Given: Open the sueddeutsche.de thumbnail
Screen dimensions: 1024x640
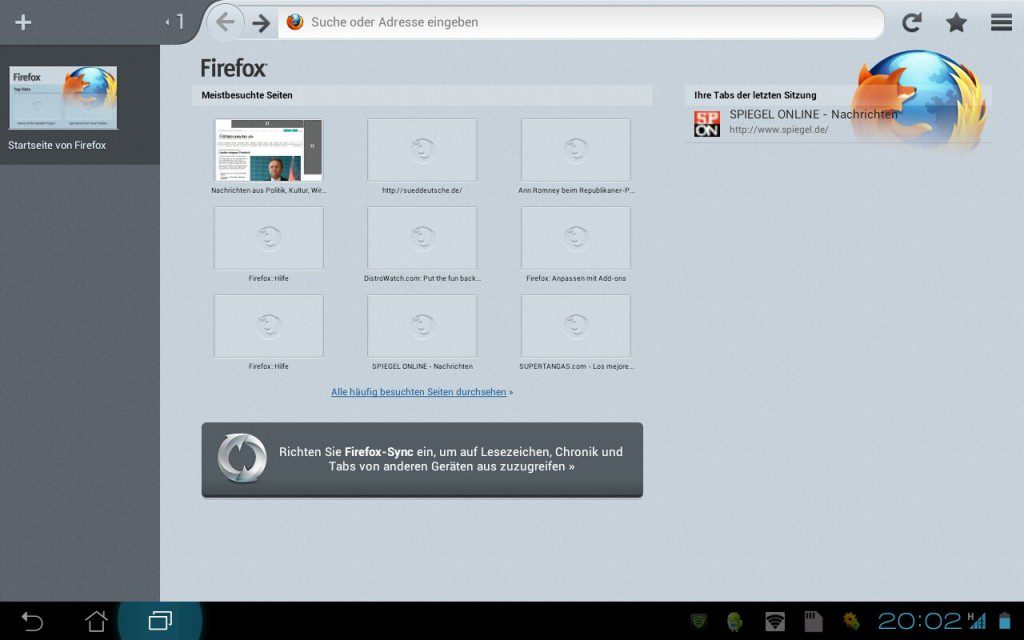Looking at the screenshot, I should click(422, 150).
